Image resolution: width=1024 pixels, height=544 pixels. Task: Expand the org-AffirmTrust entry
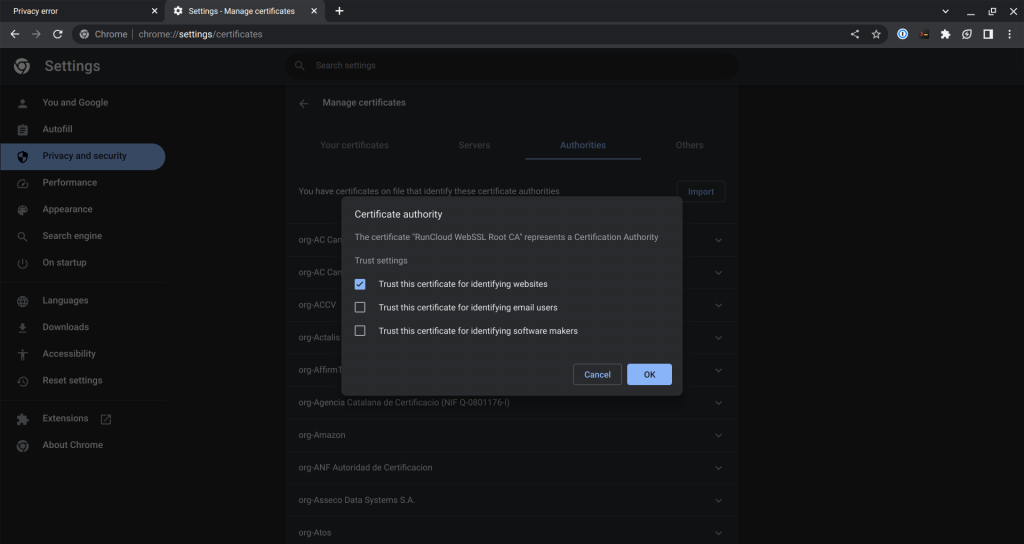tap(718, 370)
